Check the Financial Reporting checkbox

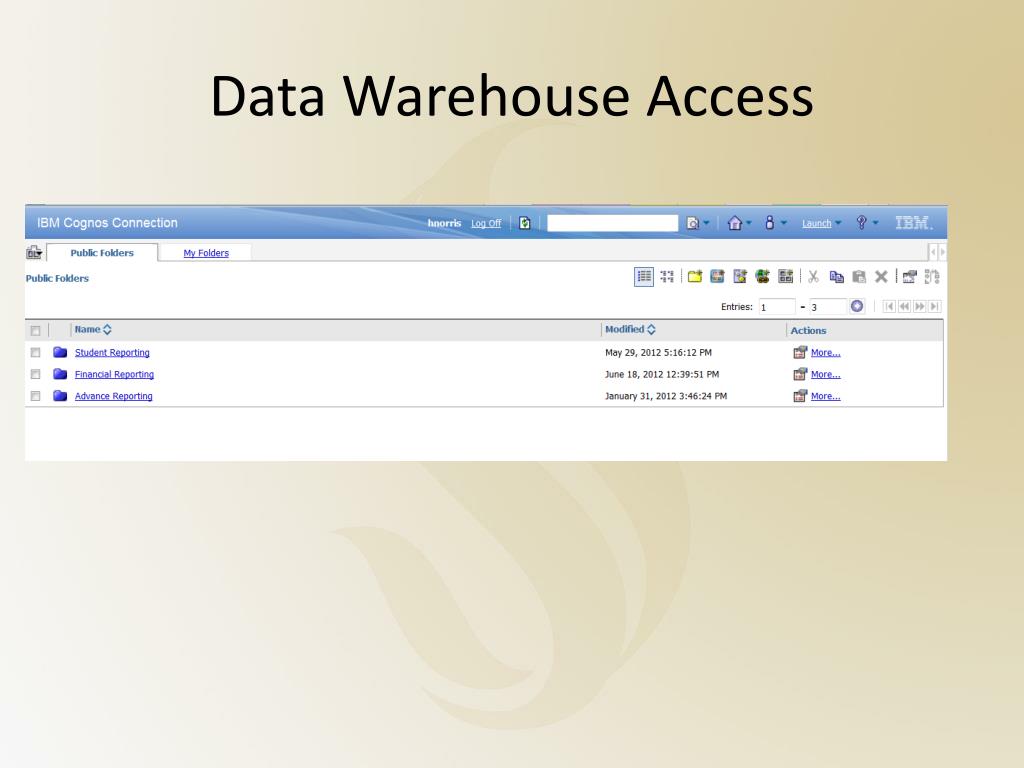pos(35,374)
